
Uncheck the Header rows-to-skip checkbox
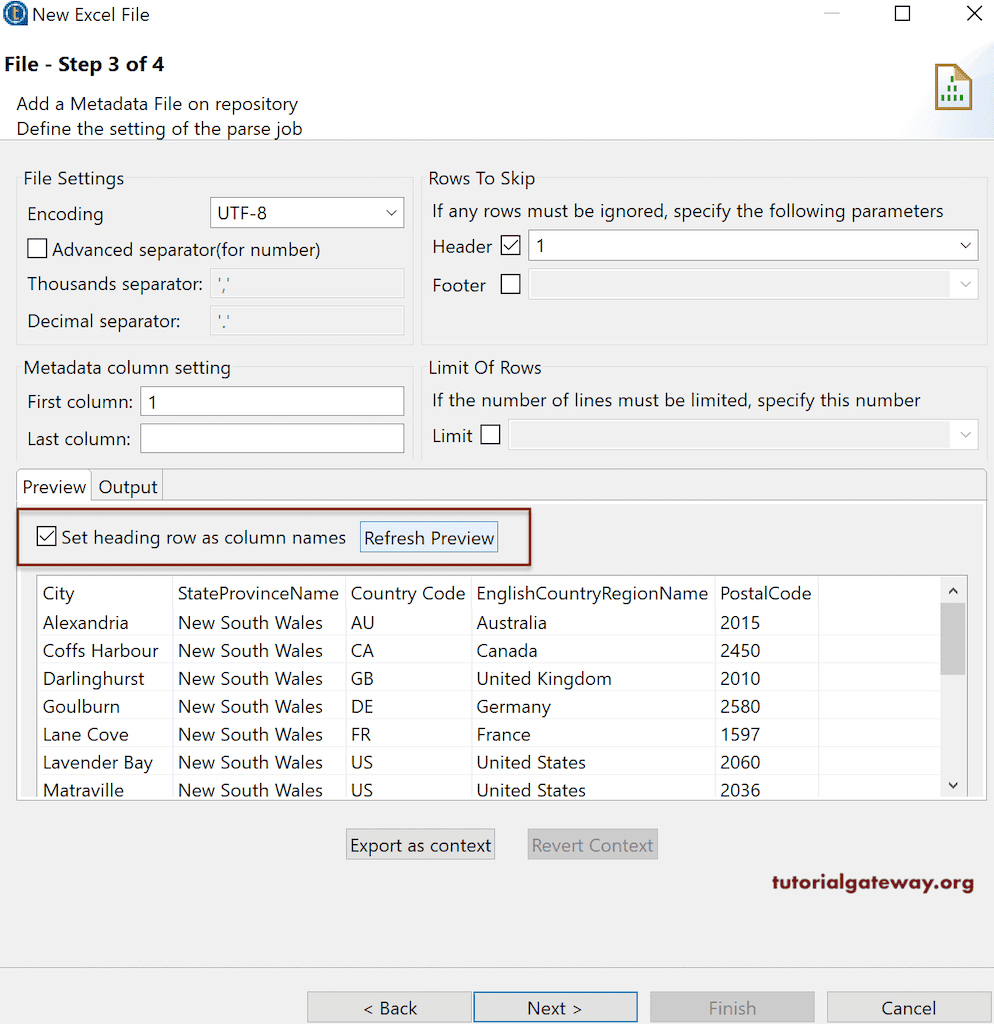click(x=510, y=245)
